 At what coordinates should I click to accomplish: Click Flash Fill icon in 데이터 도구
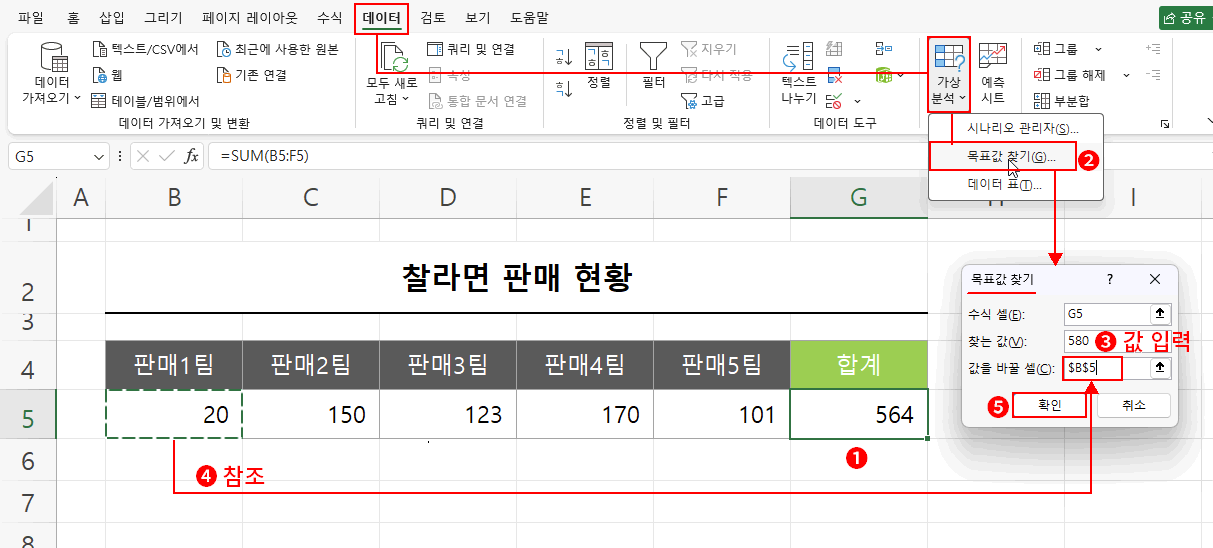pyautogui.click(x=834, y=49)
